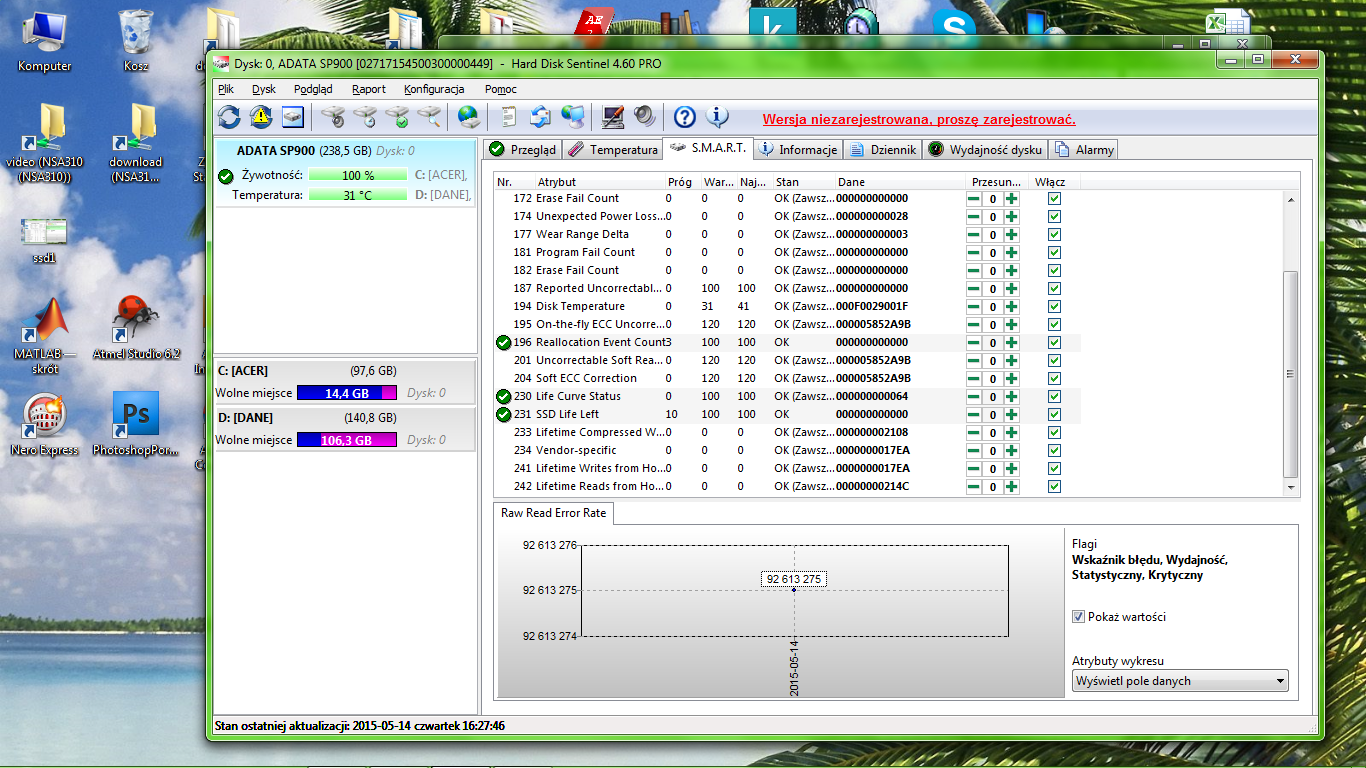Viewport: 1366px width, 768px height.
Task: Switch to the Alarmy tab
Action: pyautogui.click(x=1084, y=149)
